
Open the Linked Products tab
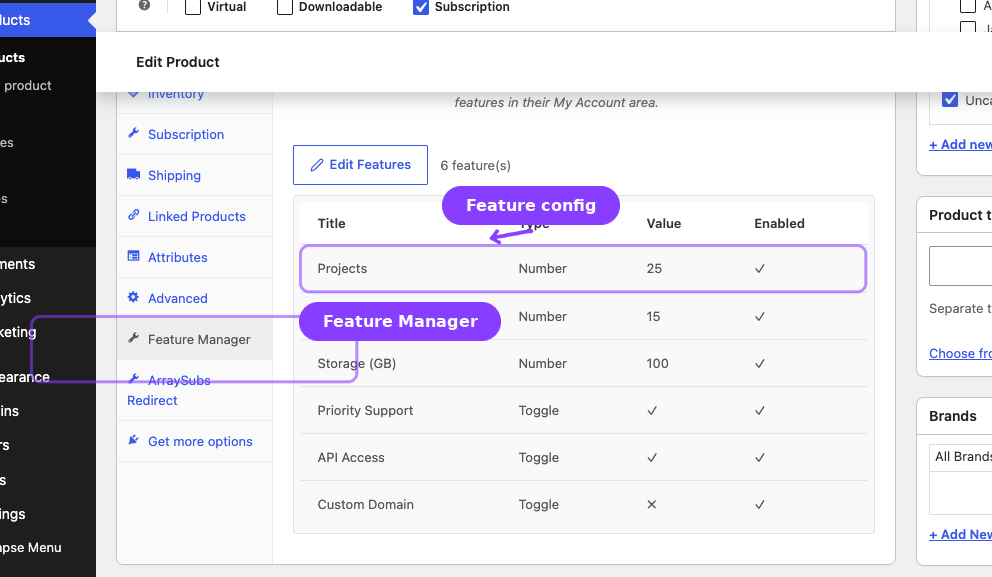[x=194, y=216]
